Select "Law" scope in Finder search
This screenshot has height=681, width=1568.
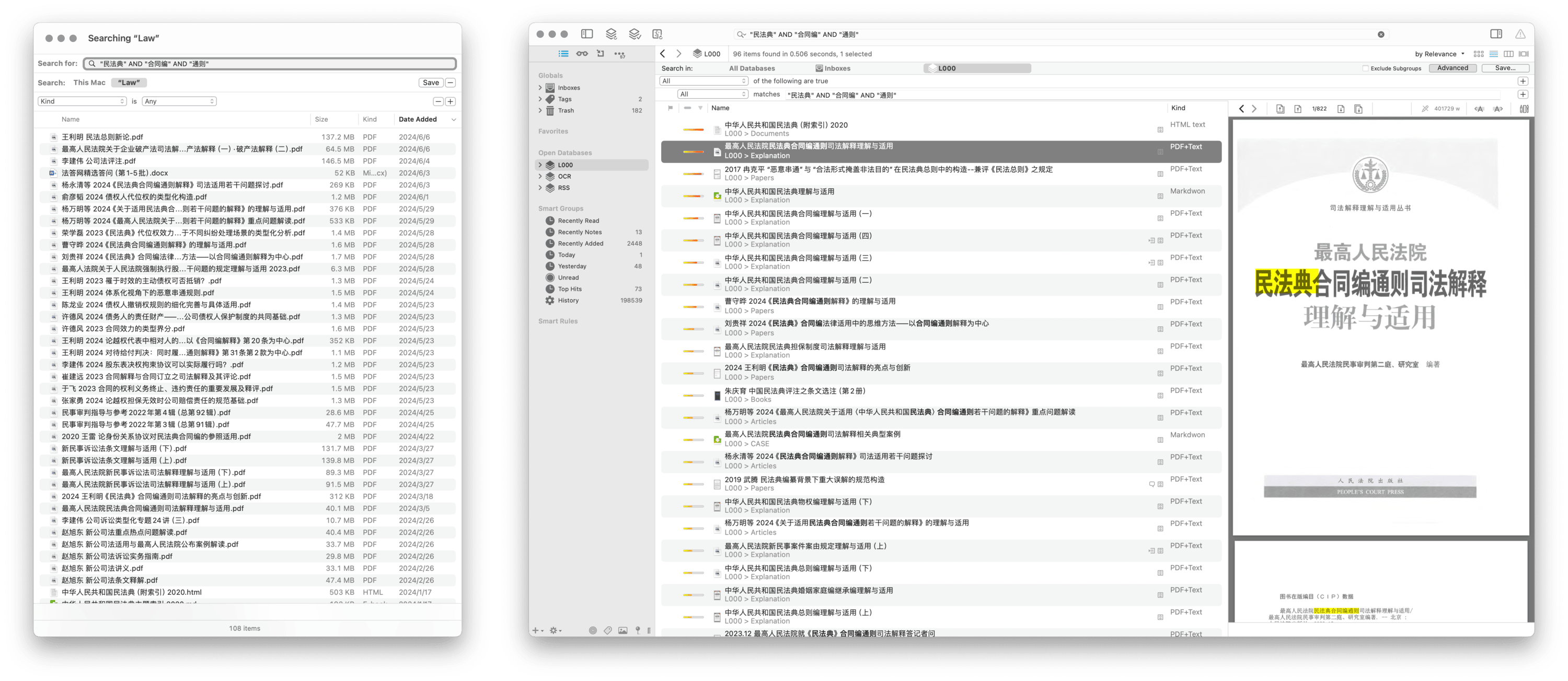point(129,83)
